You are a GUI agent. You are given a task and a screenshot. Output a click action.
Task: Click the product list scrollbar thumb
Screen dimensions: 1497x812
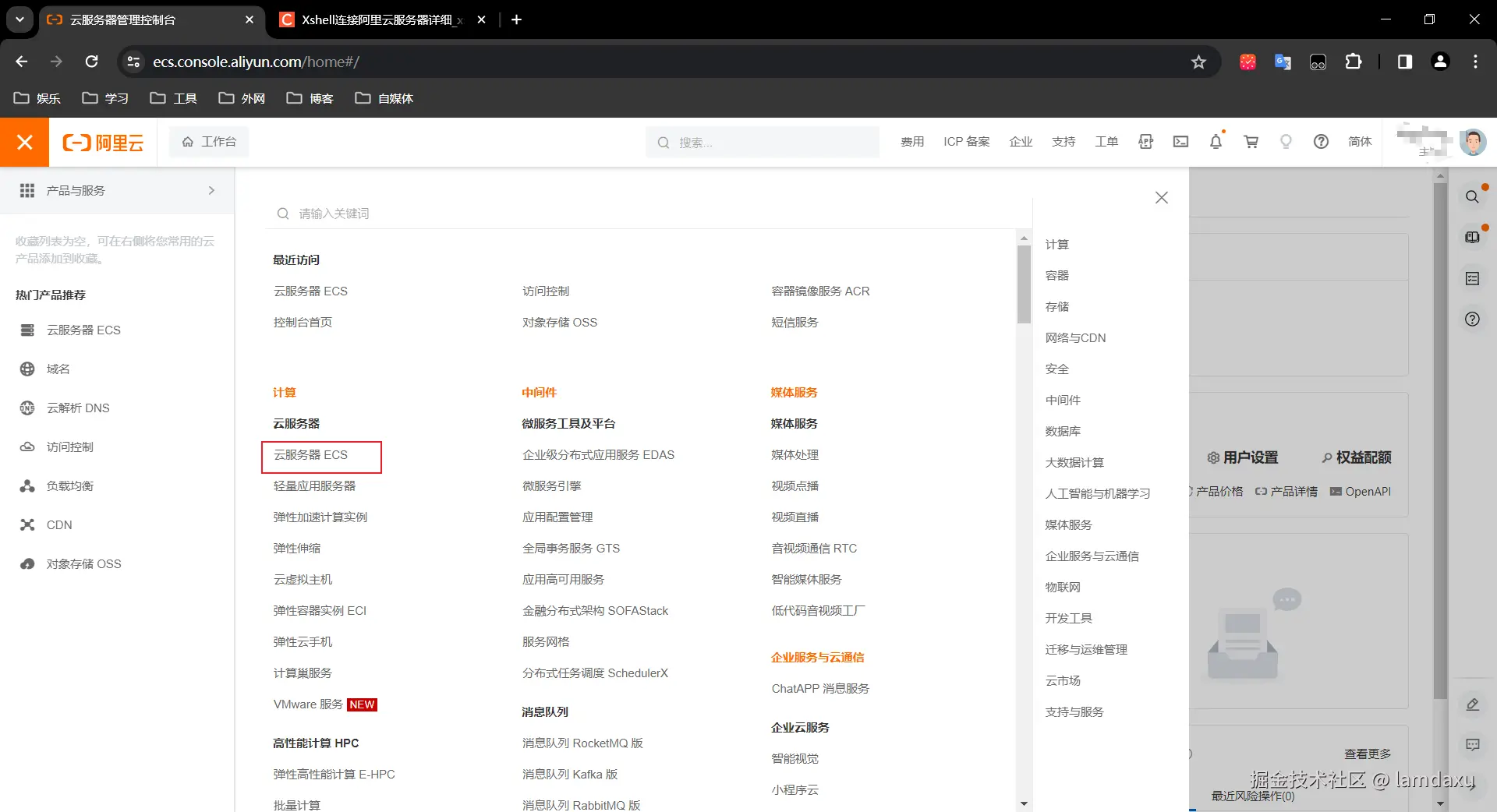point(1024,284)
